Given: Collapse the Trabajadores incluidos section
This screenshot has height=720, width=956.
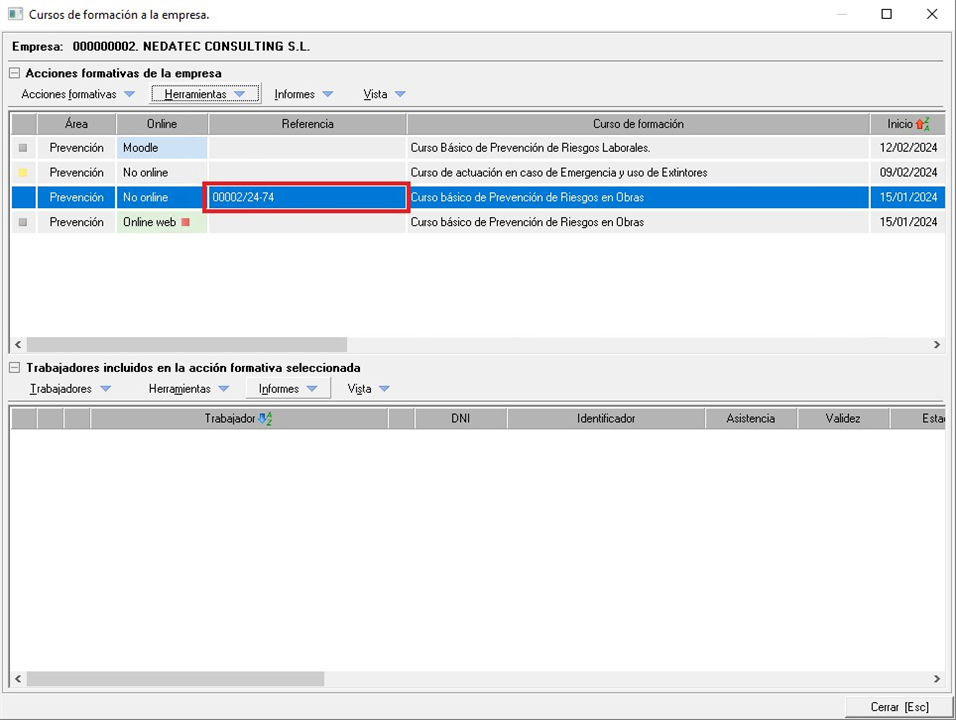Looking at the screenshot, I should click(15, 368).
